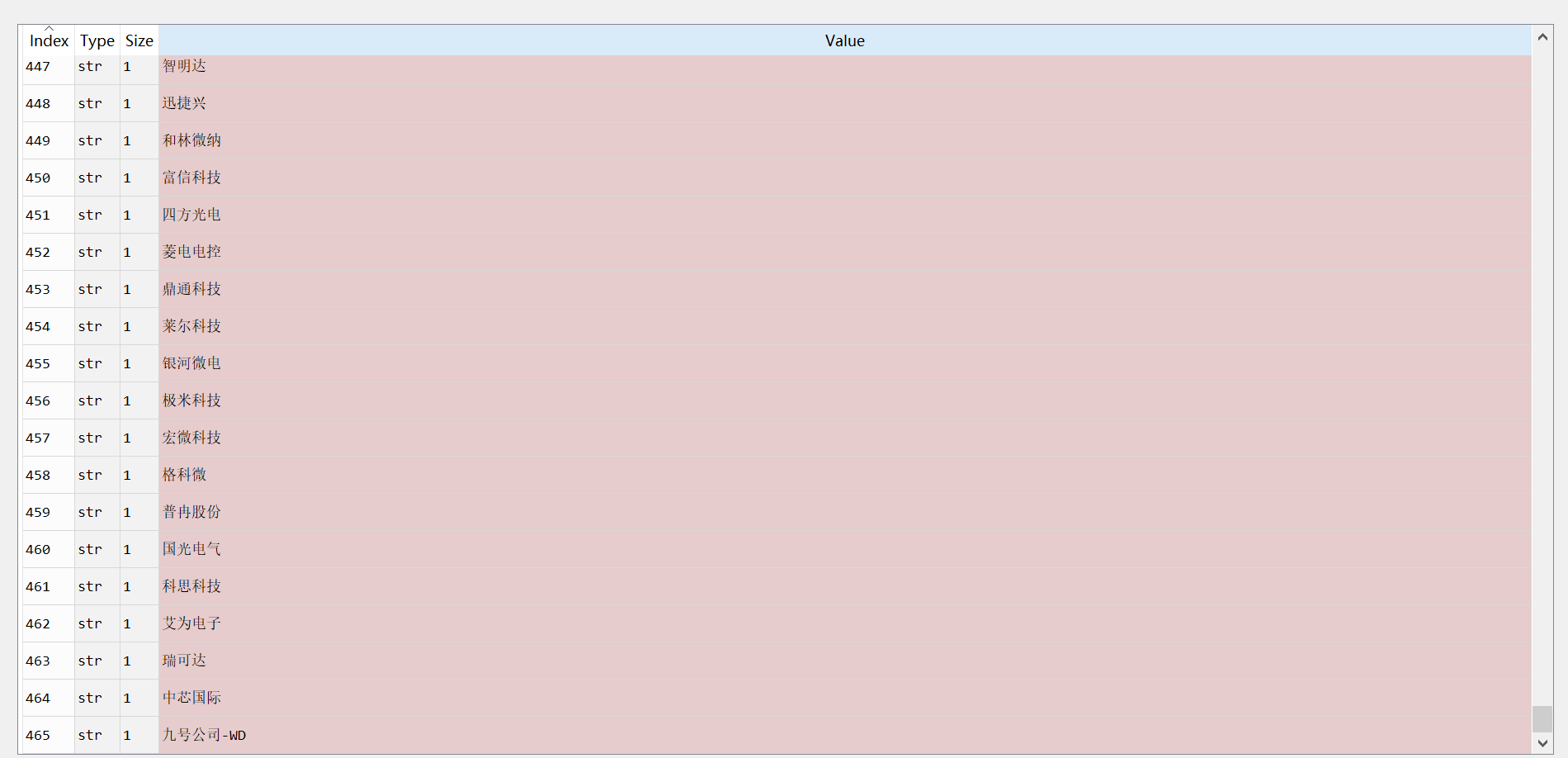Click the size cell in row 451
The image size is (1568, 758).
tap(139, 215)
